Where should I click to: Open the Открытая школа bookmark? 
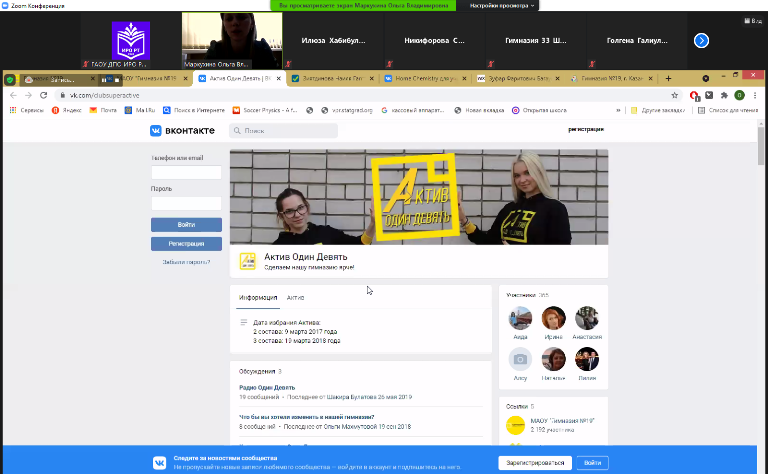(x=539, y=110)
